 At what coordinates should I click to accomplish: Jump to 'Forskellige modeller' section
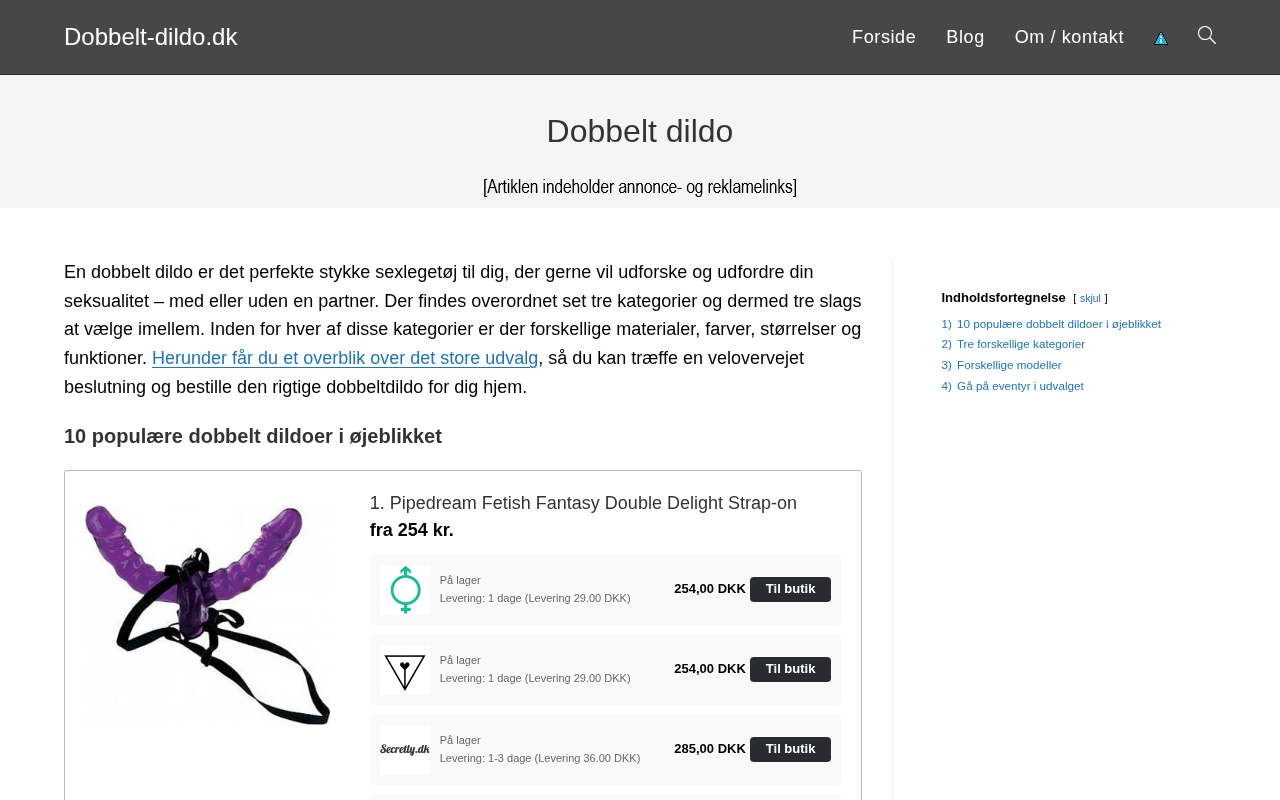point(1009,365)
